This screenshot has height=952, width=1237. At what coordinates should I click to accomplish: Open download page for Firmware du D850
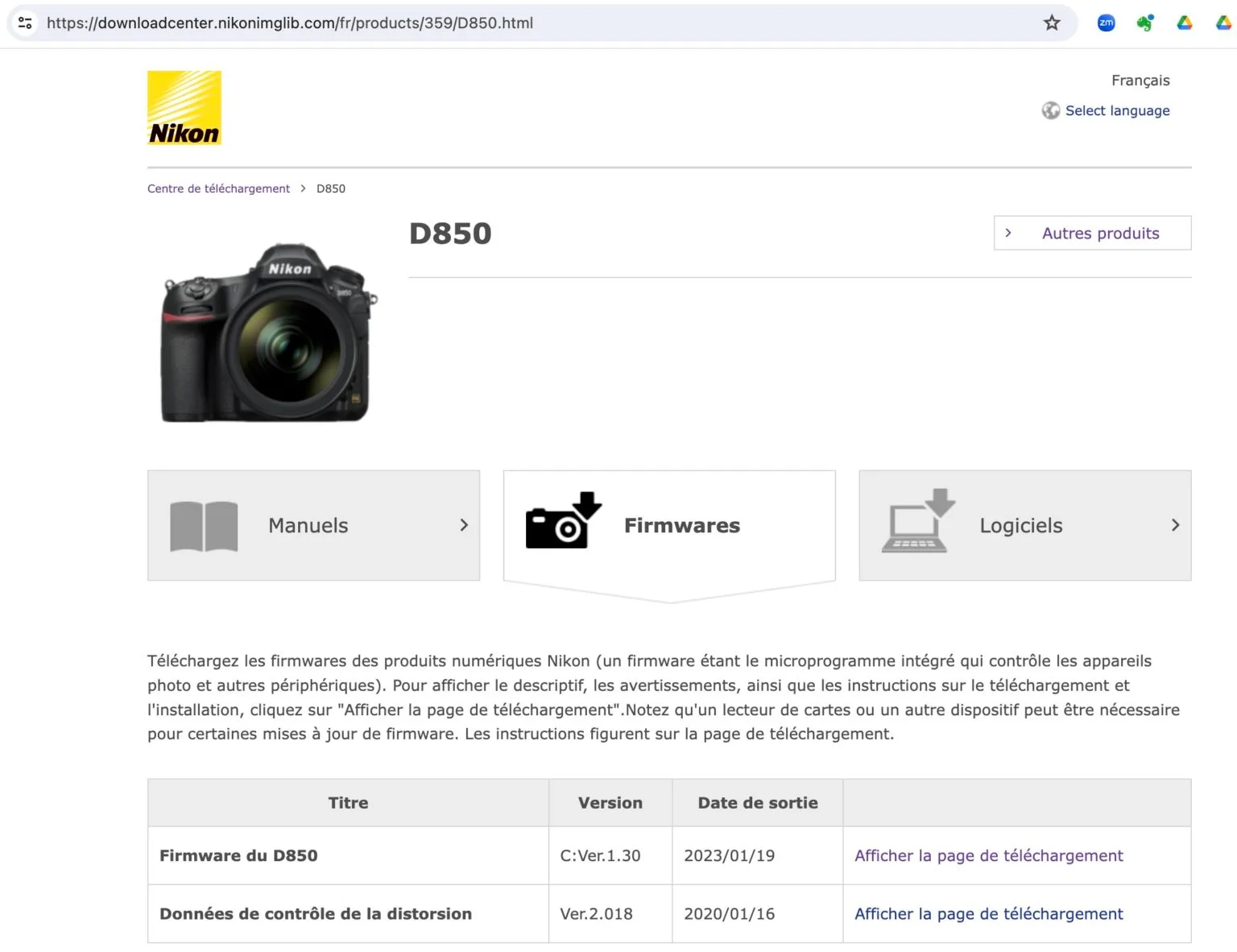point(988,855)
